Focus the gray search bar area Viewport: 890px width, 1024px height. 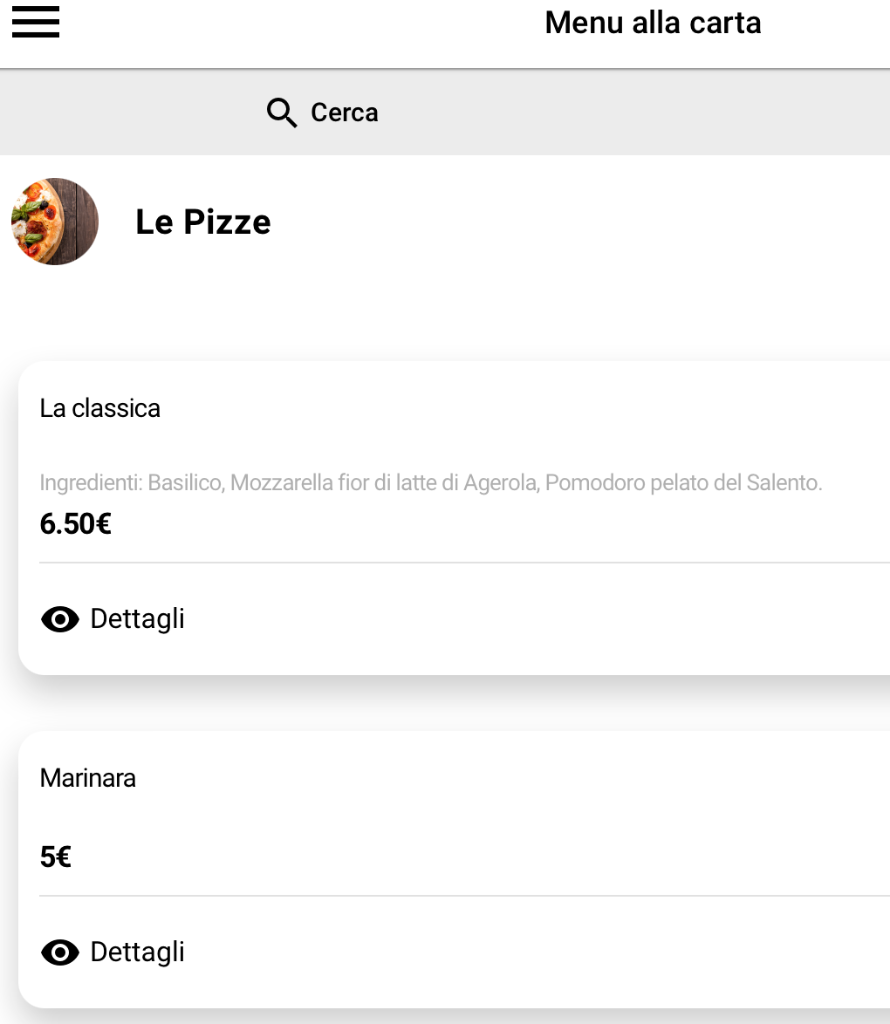445,112
